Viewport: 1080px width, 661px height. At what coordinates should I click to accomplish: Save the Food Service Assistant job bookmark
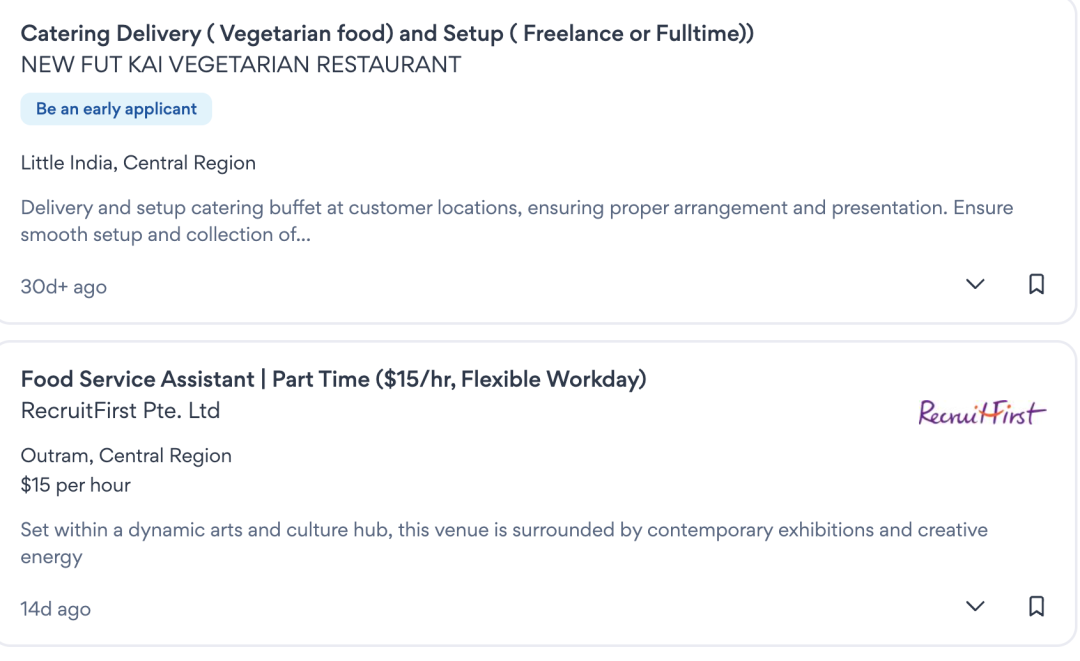click(x=1037, y=606)
